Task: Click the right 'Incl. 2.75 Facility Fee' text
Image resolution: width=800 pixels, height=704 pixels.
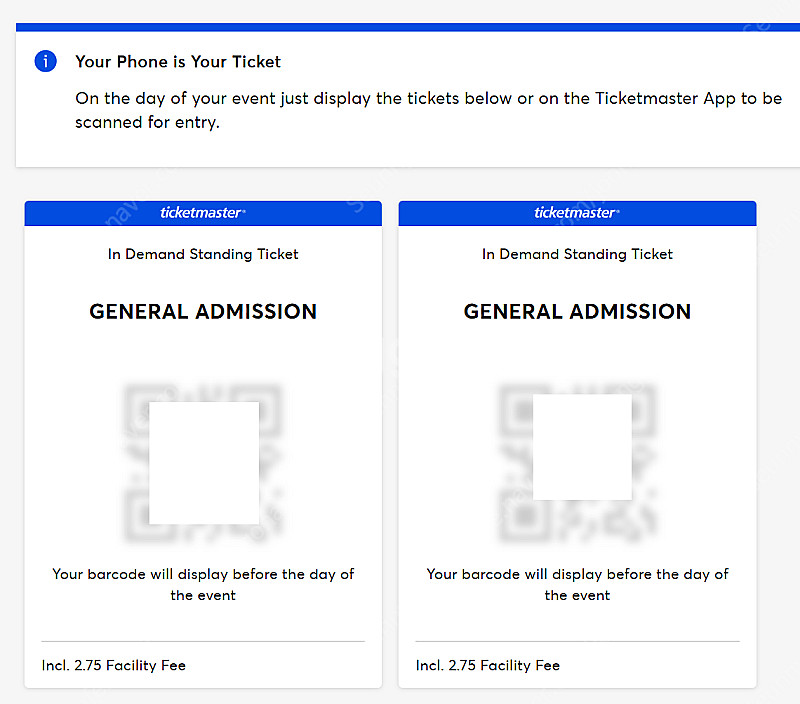Action: (488, 665)
